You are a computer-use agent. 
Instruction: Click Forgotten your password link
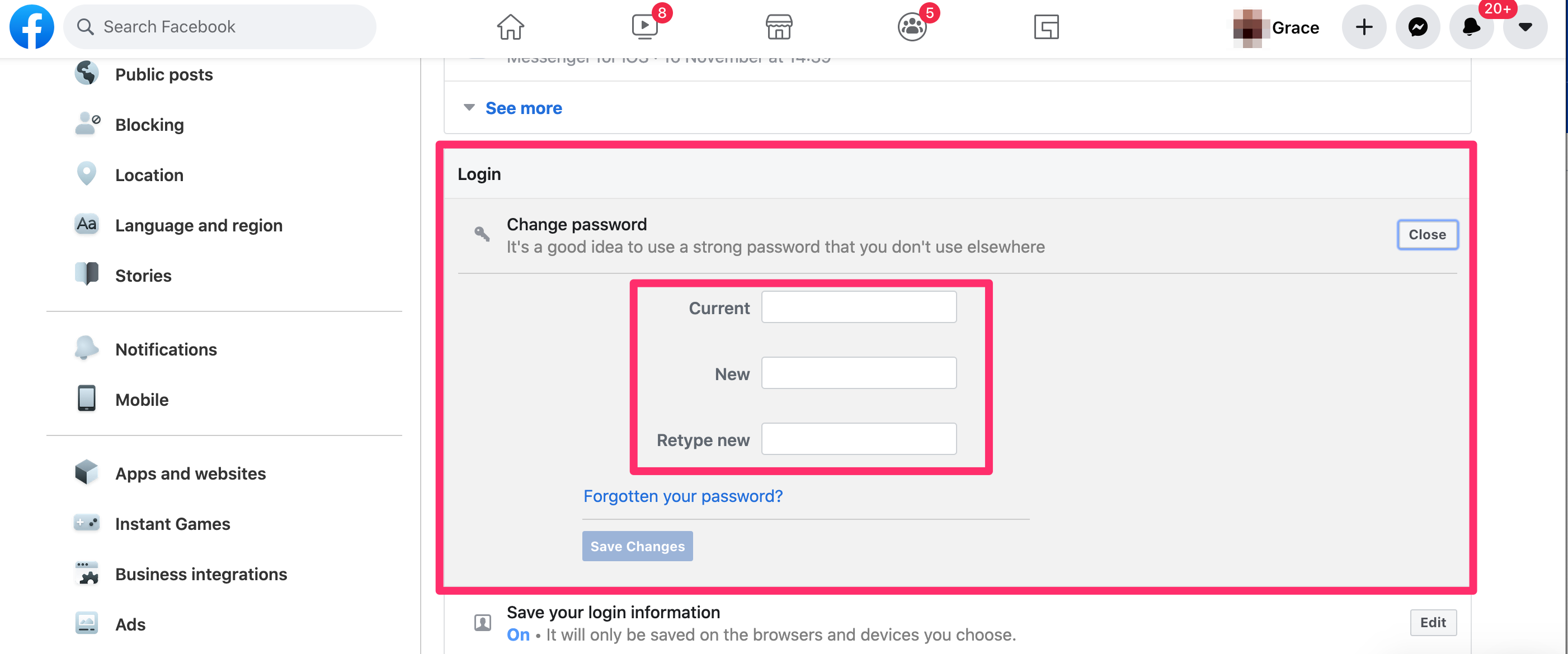pyautogui.click(x=683, y=496)
